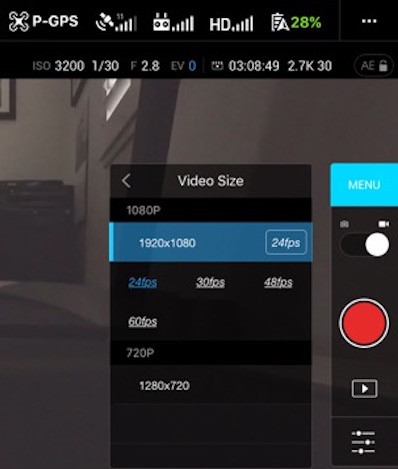The image size is (398, 469).
Task: Open camera adjustment sliders settings icon
Action: click(363, 442)
